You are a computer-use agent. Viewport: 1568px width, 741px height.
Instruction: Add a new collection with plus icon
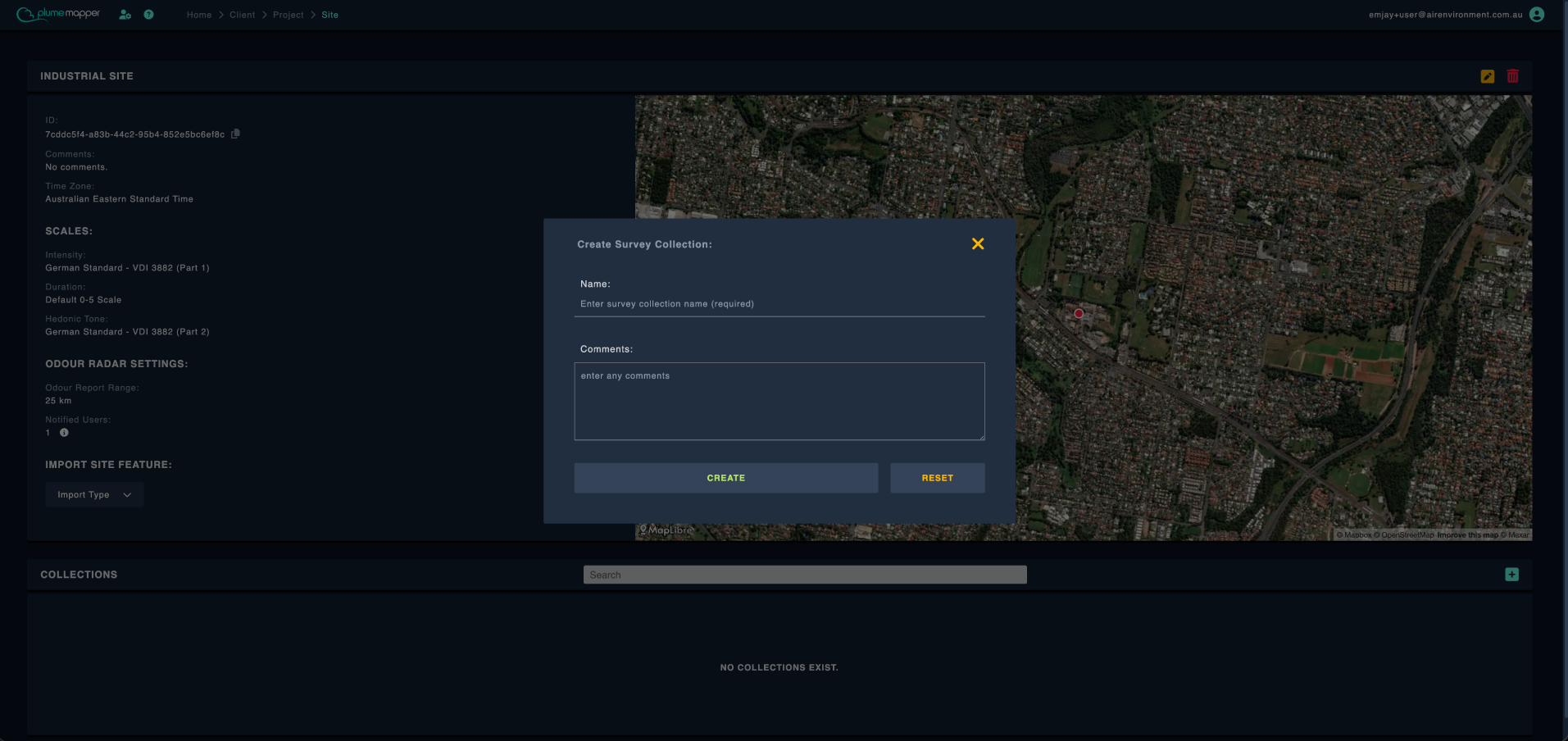[1511, 575]
